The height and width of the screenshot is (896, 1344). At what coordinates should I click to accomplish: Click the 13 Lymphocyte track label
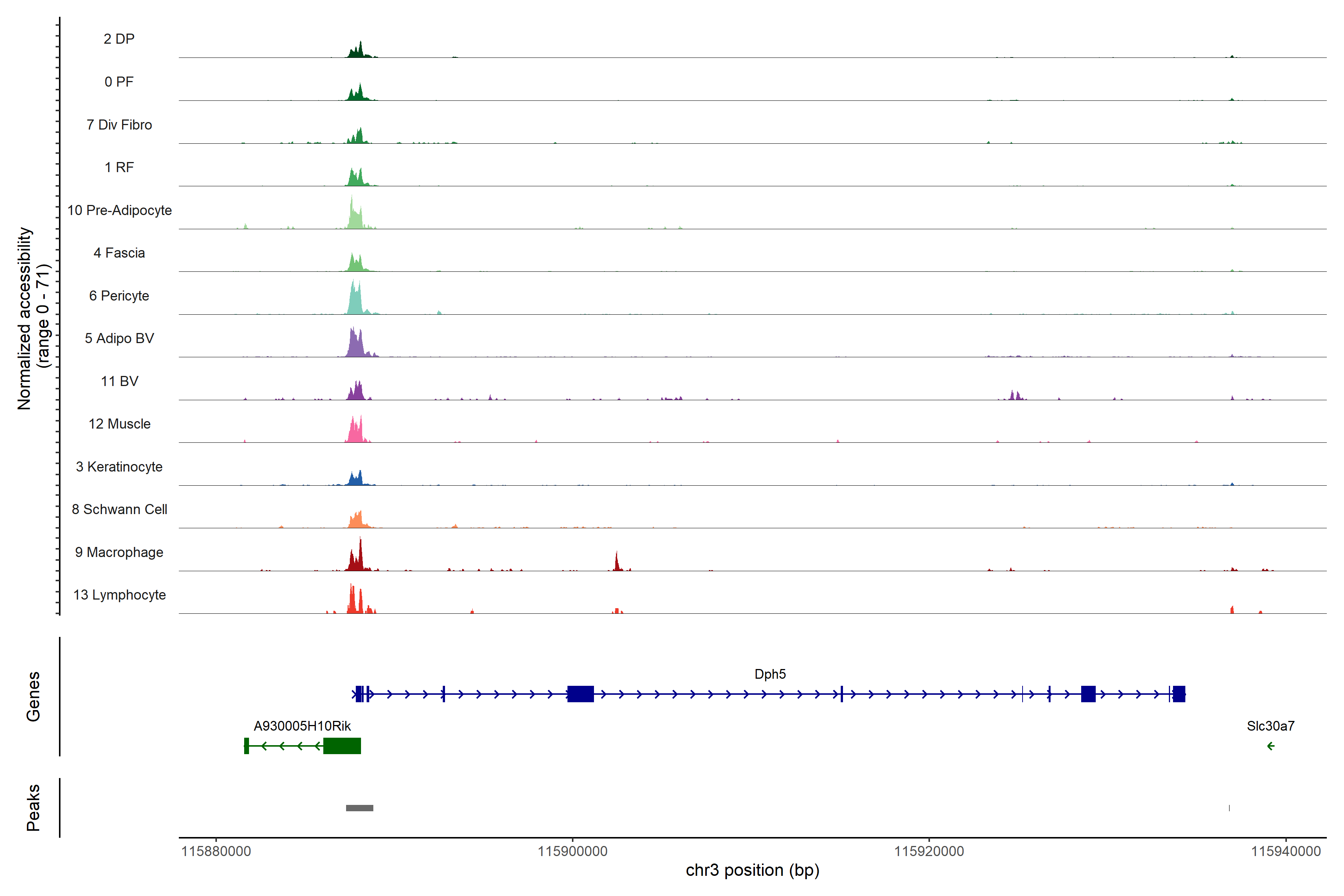119,595
